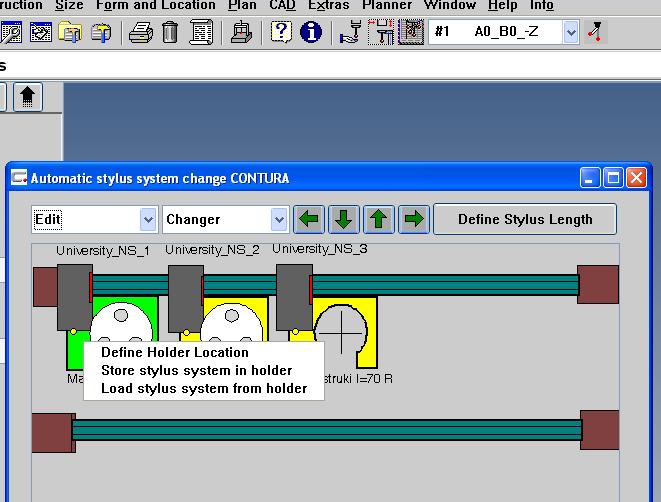The image size is (661, 502).
Task: Select the University_NS_3 holder label
Action: 320,249
